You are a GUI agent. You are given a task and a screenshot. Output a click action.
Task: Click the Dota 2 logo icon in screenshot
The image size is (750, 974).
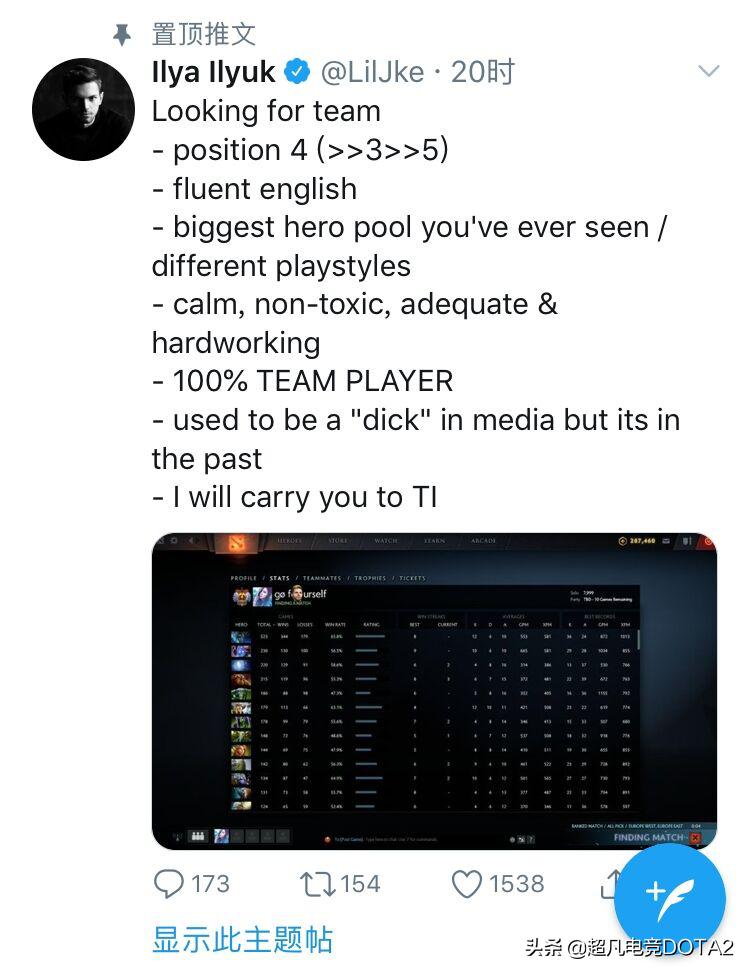point(236,543)
